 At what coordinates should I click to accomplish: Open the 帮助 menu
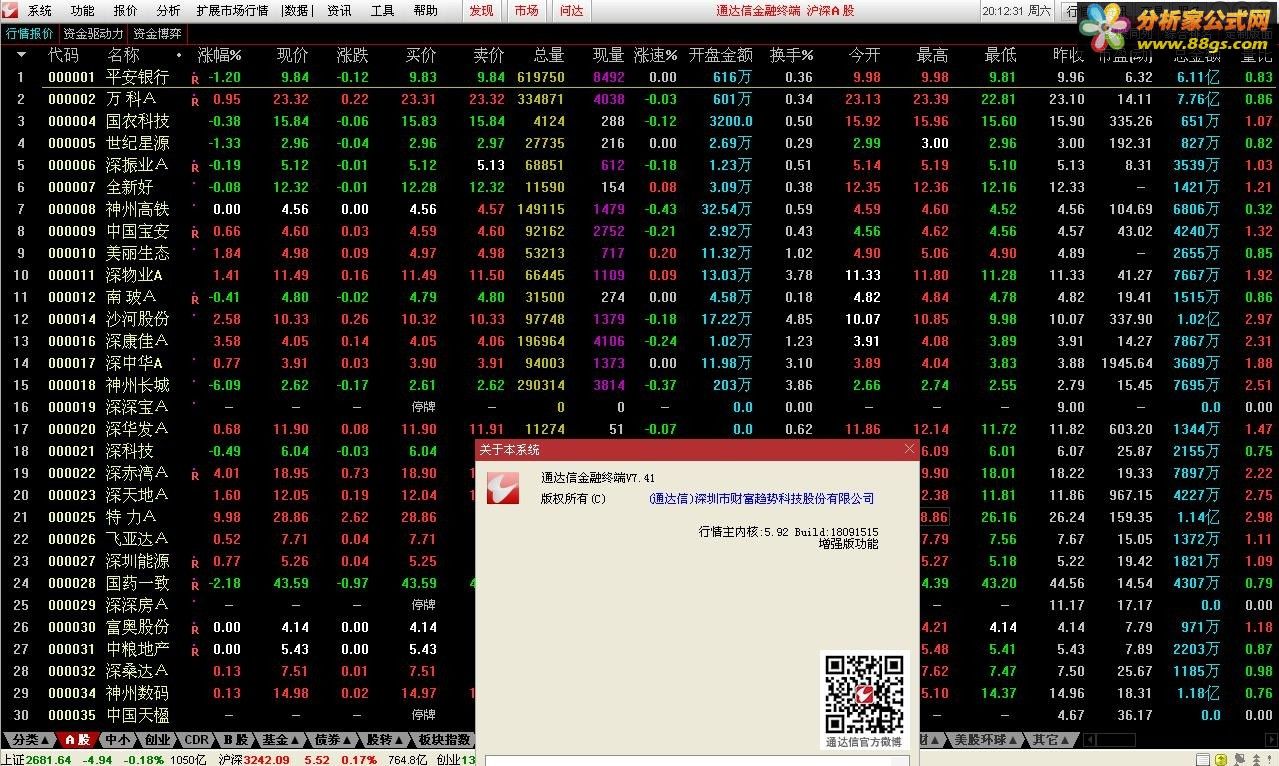click(425, 11)
